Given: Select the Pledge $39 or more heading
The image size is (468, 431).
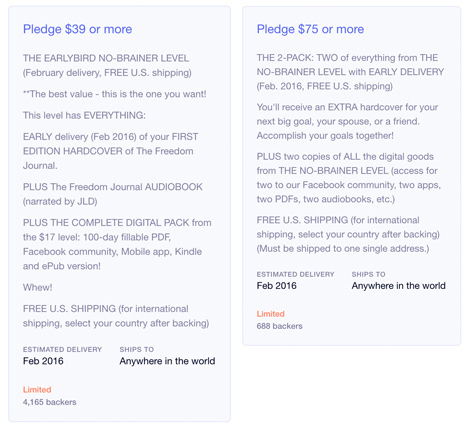Looking at the screenshot, I should 77,29.
